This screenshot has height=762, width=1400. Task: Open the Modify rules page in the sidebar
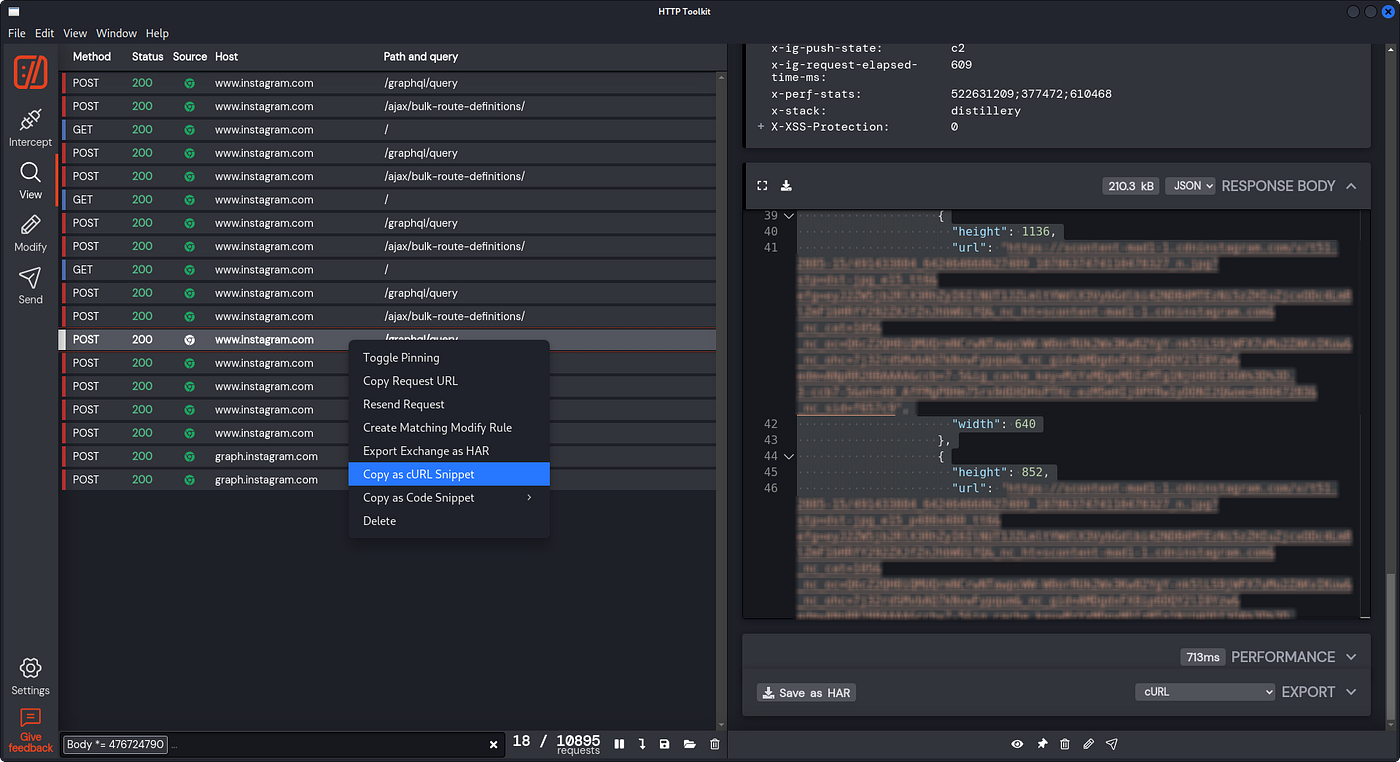[30, 233]
